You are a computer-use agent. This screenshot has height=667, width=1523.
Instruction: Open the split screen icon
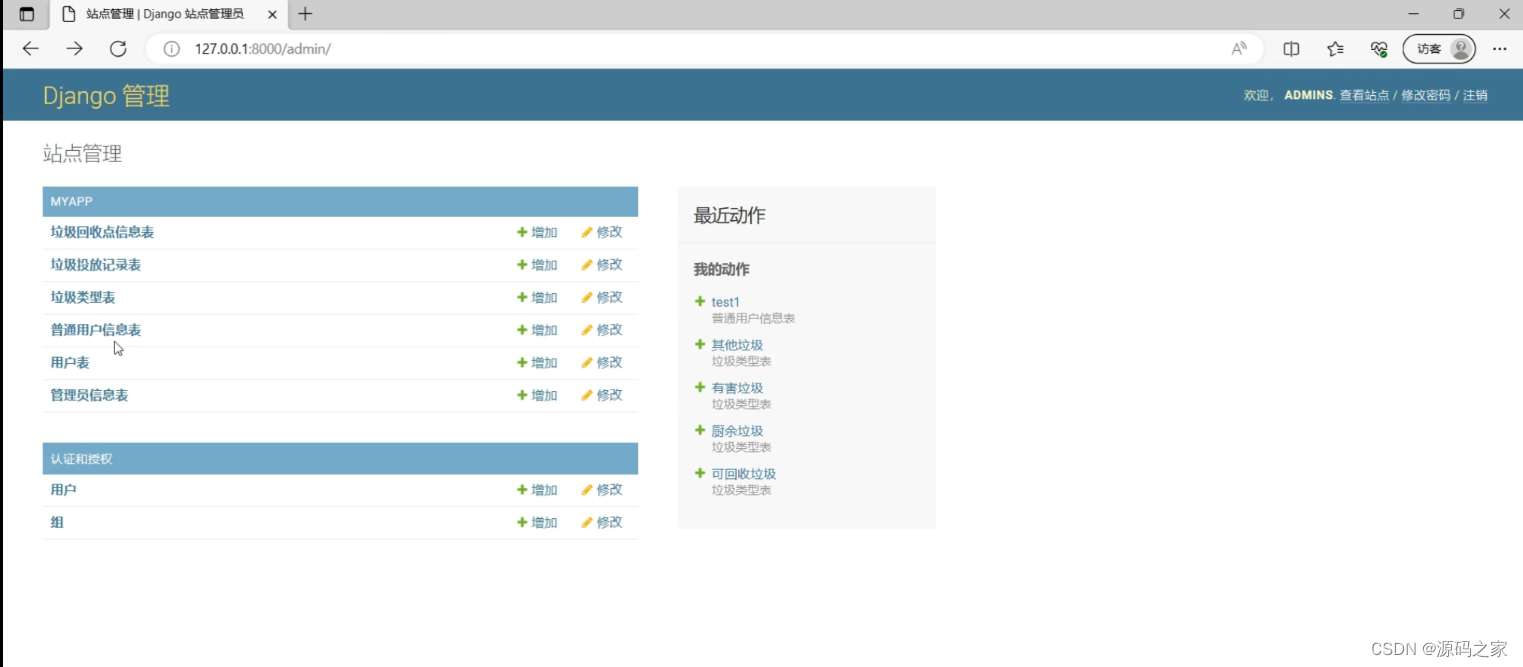(x=1291, y=48)
